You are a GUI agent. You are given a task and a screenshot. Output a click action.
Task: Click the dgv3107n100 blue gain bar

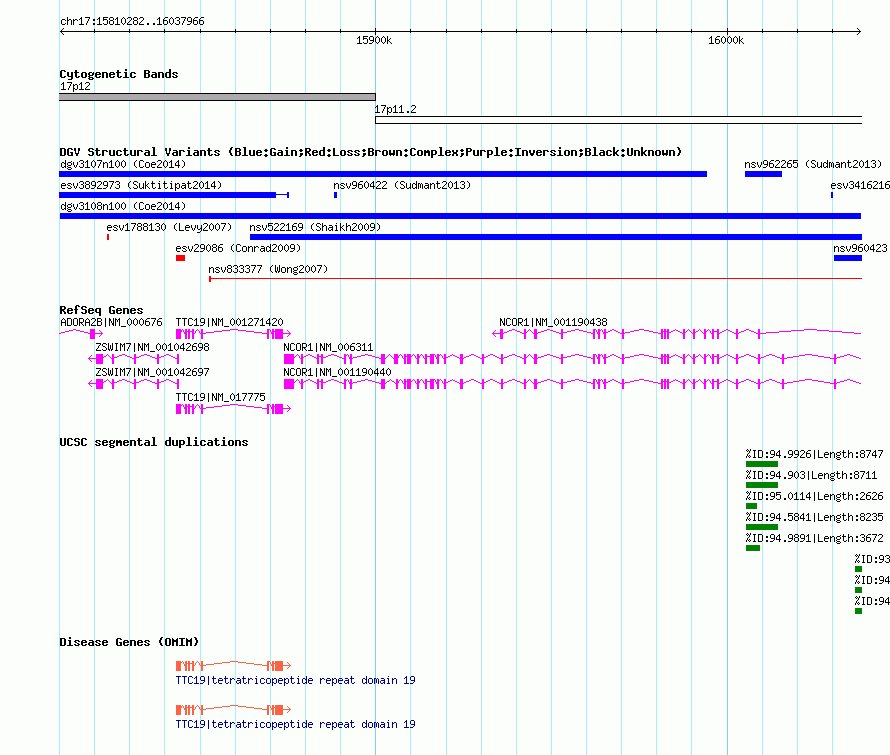point(383,174)
